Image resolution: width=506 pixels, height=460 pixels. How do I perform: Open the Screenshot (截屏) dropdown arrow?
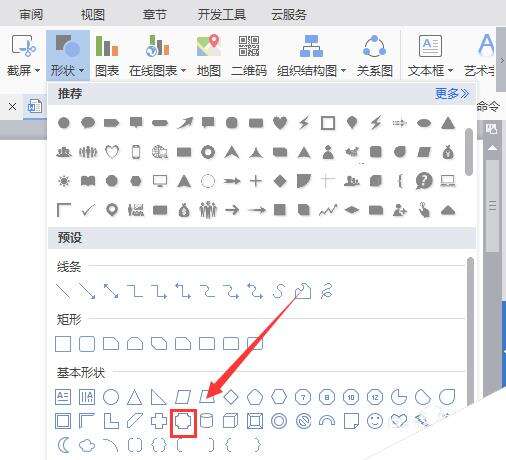coord(38,70)
